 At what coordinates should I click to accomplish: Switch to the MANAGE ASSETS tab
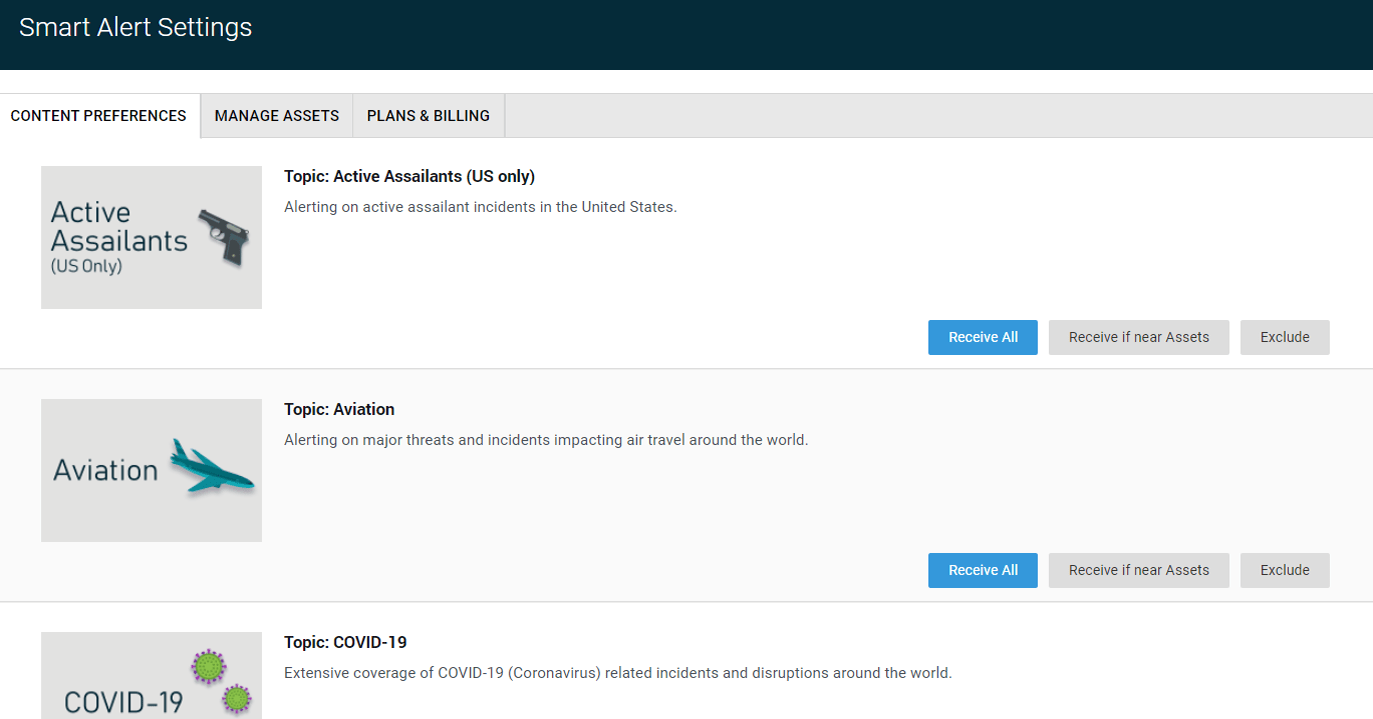point(277,116)
